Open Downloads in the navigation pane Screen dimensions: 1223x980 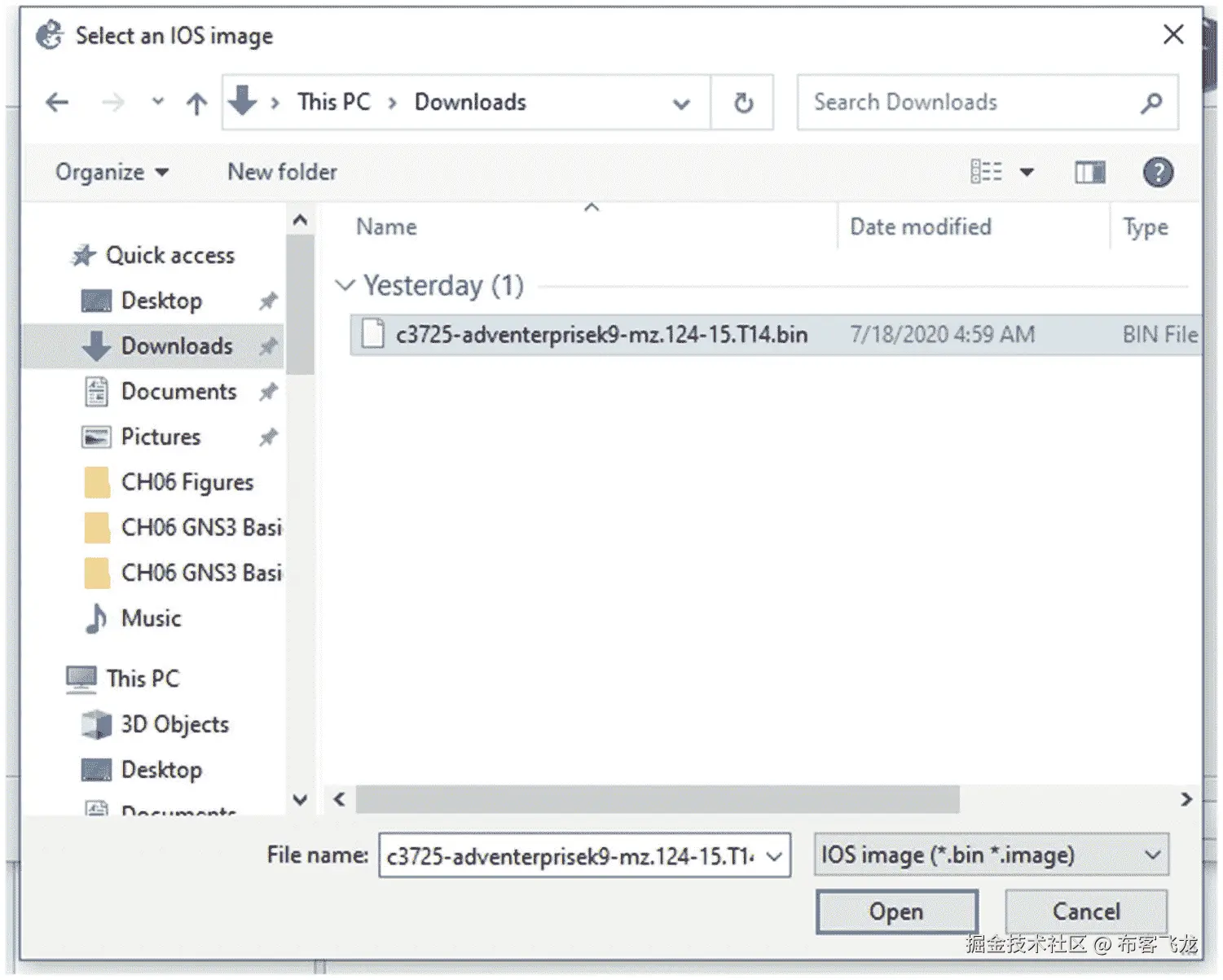point(177,346)
